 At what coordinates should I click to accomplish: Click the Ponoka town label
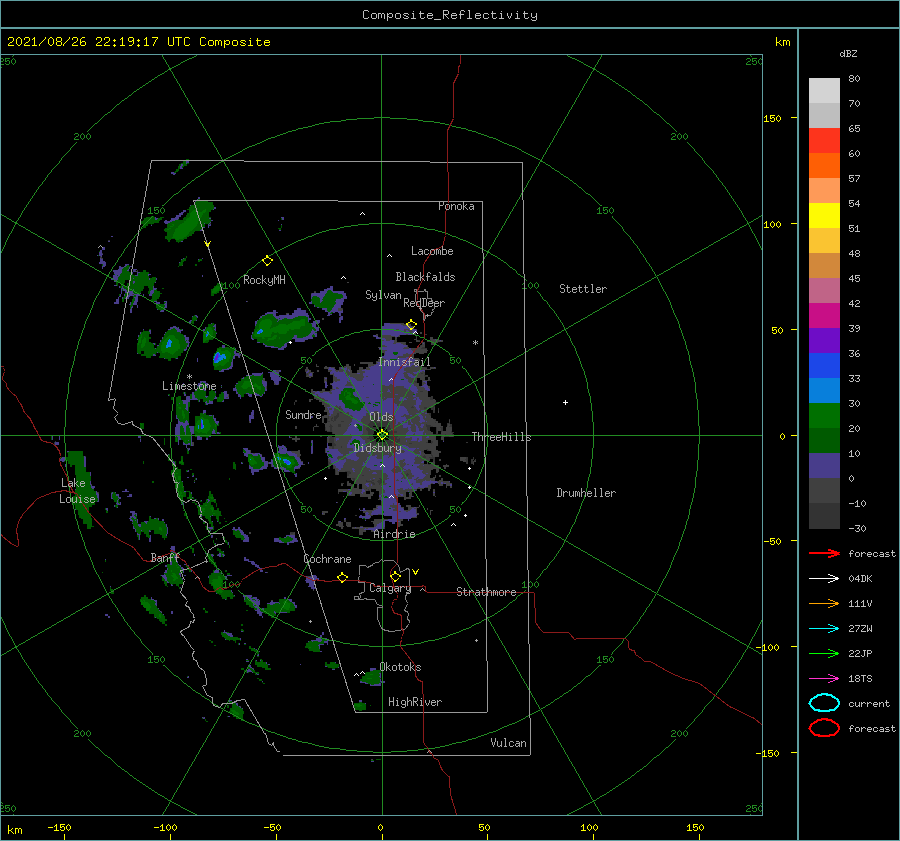[456, 206]
